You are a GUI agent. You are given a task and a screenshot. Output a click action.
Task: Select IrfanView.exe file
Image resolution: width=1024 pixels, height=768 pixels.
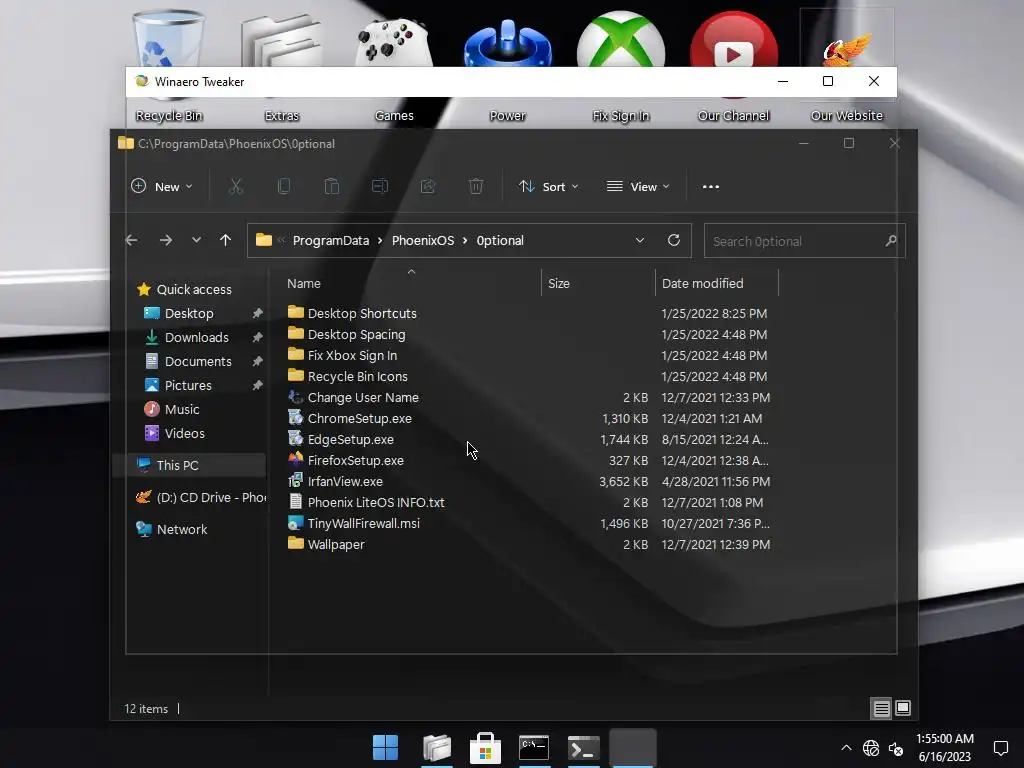336,481
